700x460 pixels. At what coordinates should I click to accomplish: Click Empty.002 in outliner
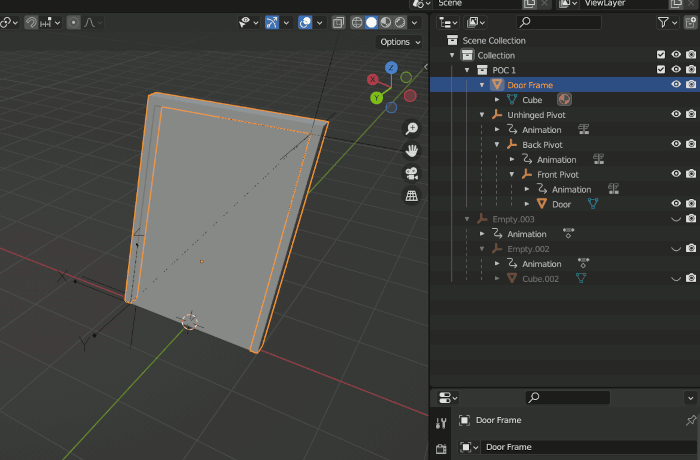click(528, 249)
